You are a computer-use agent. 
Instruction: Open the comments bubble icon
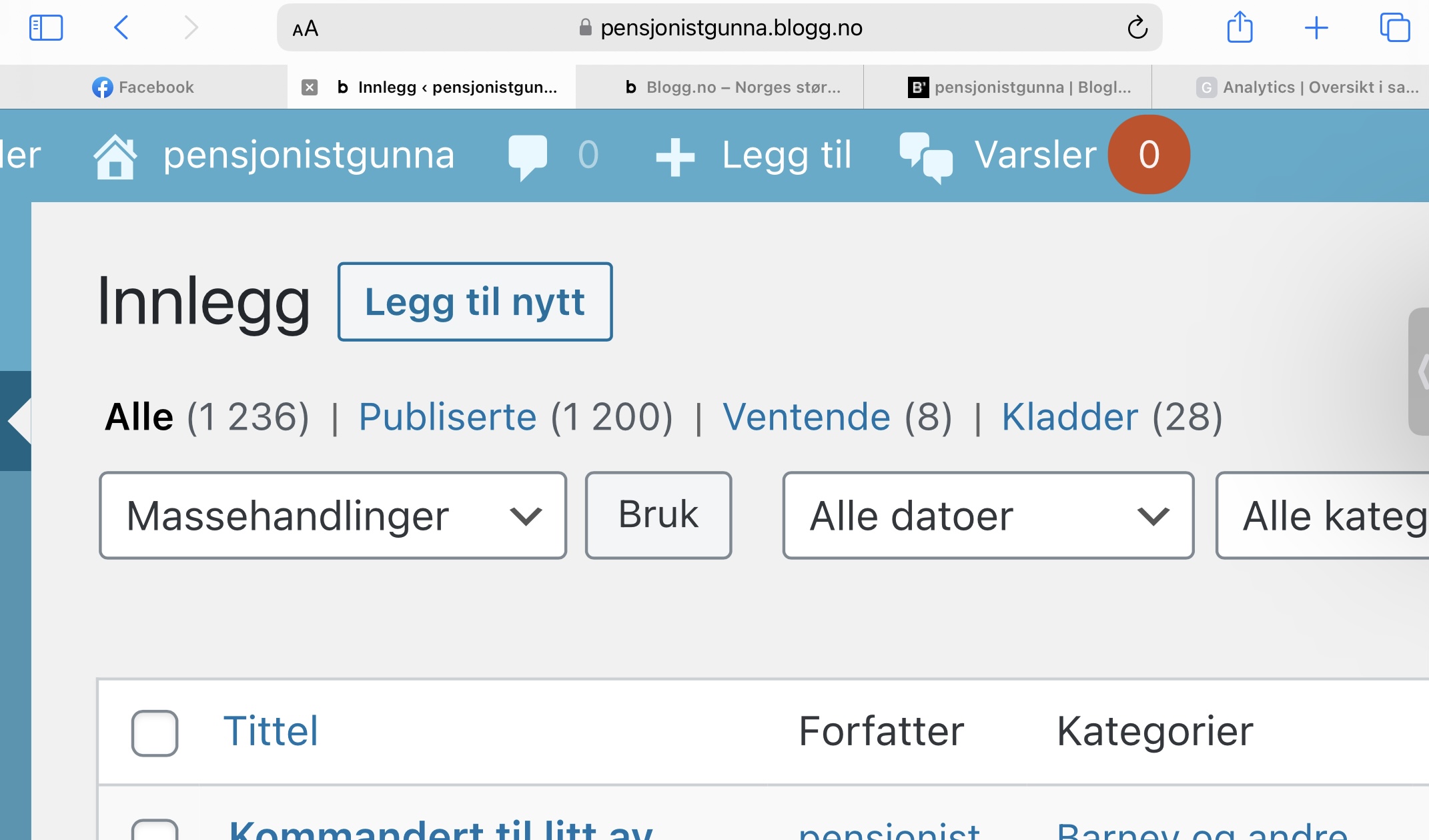coord(528,157)
